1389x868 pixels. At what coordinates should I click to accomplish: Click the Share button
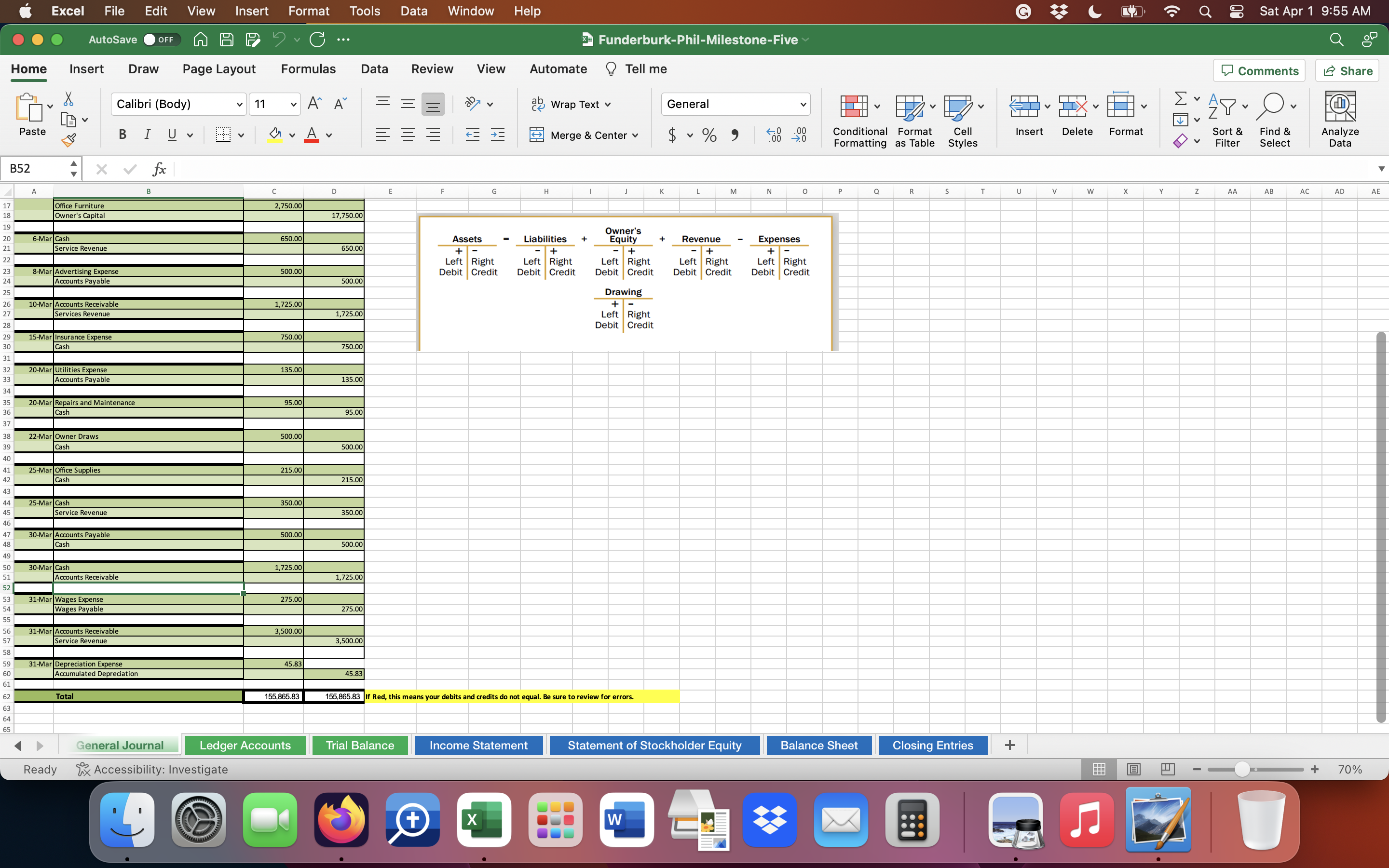tap(1347, 70)
